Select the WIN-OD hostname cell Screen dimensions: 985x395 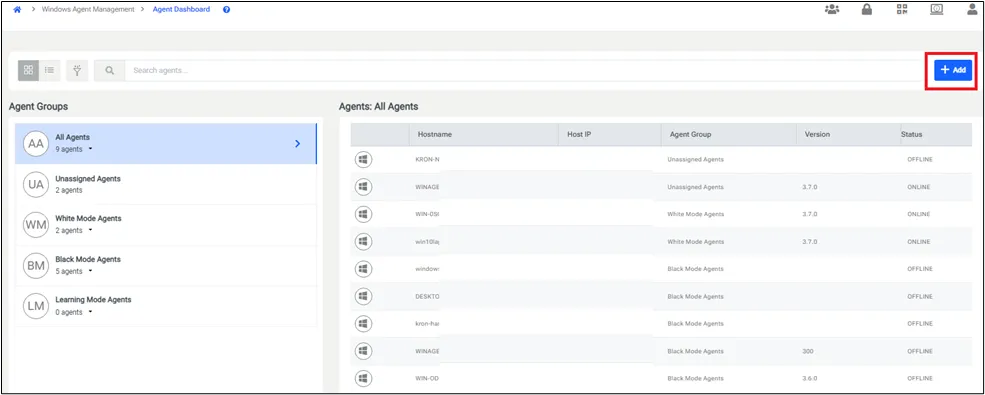pyautogui.click(x=427, y=379)
